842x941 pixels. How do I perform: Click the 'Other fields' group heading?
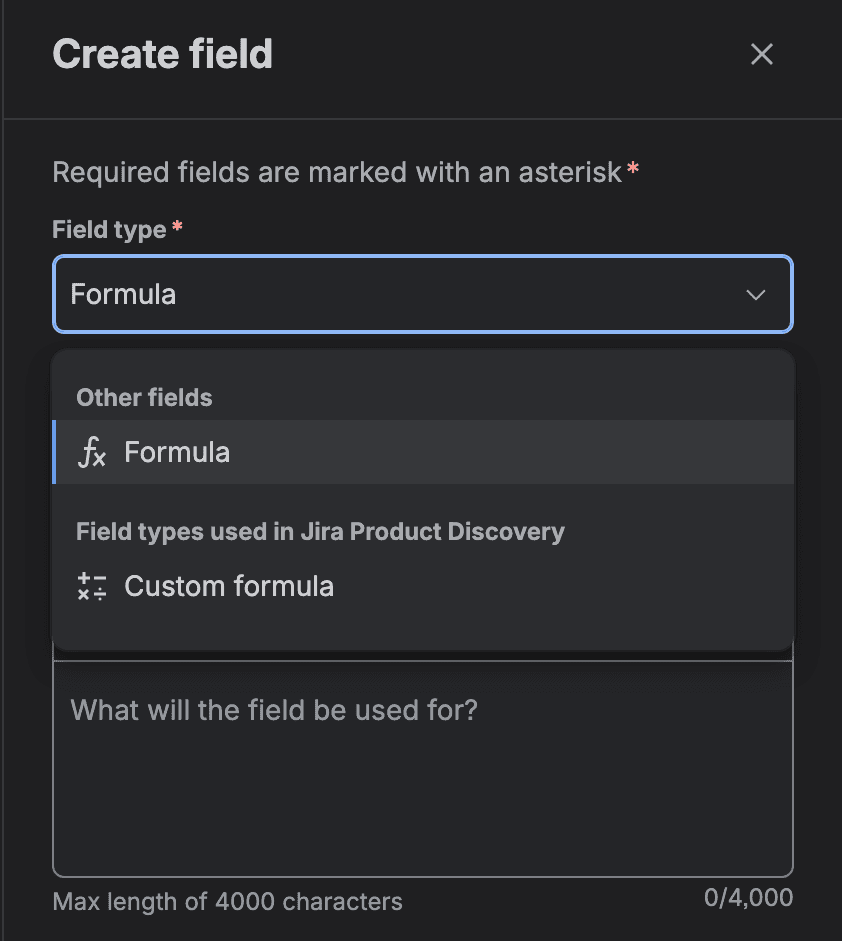click(144, 397)
